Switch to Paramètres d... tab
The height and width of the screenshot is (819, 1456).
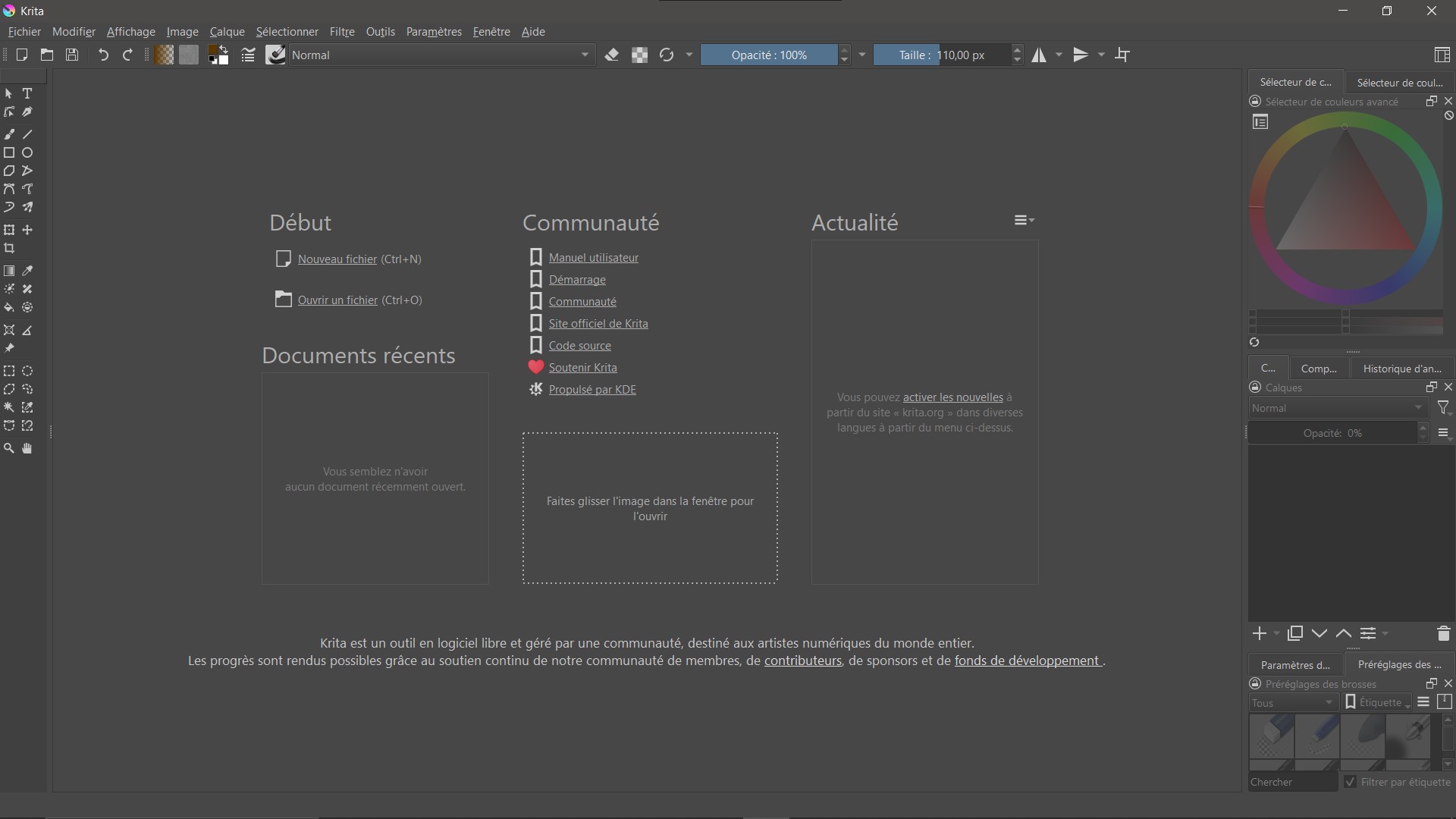[x=1295, y=664]
